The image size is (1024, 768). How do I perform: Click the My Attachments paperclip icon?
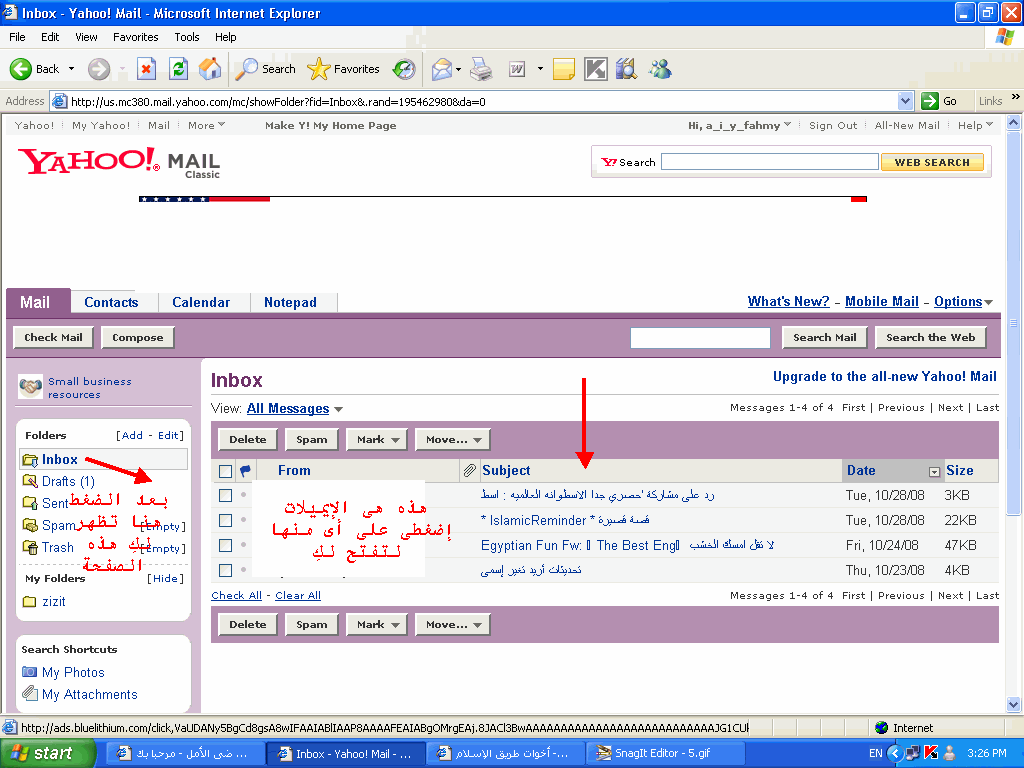(29, 694)
